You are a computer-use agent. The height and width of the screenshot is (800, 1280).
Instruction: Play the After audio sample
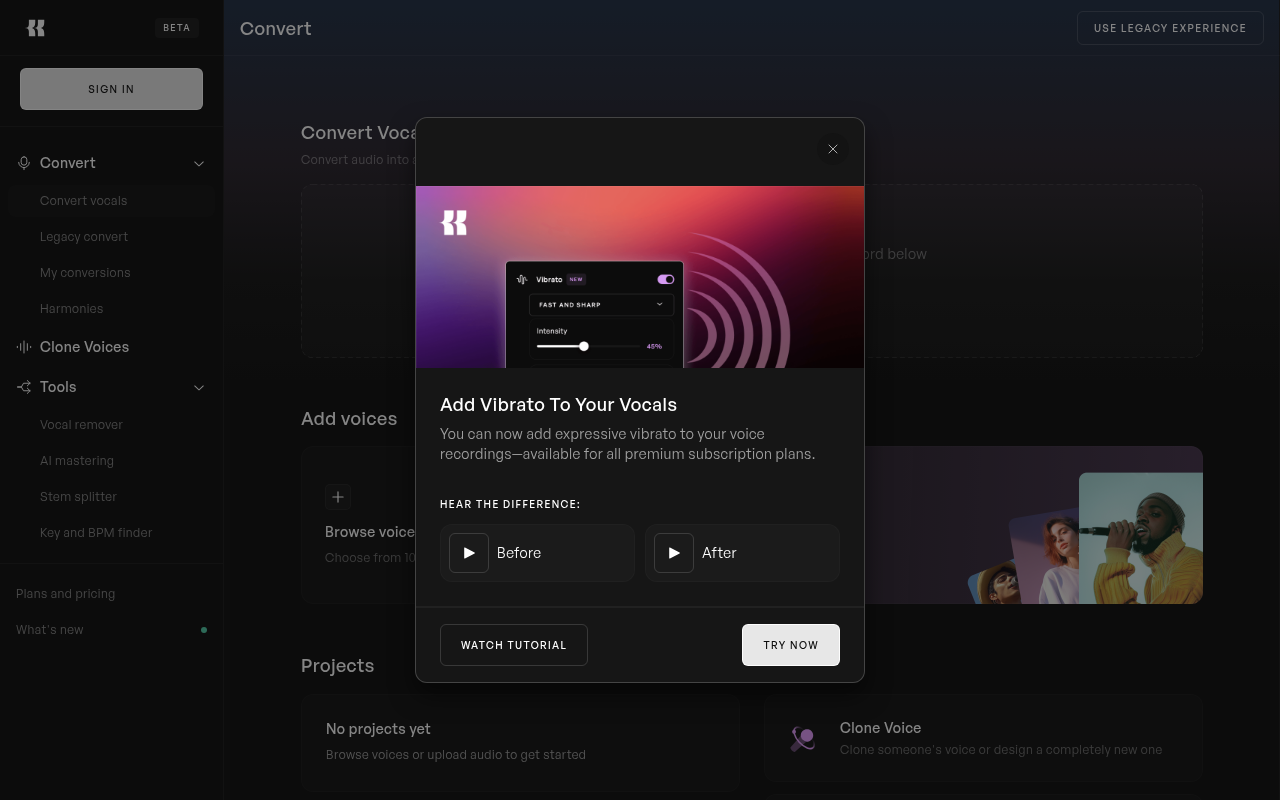(x=673, y=553)
